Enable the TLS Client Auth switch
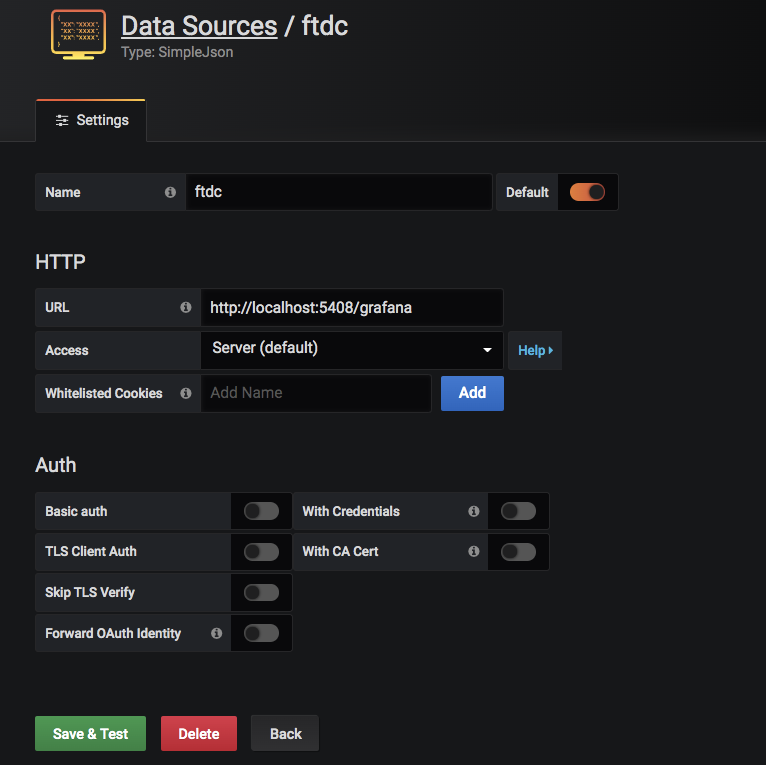 tap(261, 552)
